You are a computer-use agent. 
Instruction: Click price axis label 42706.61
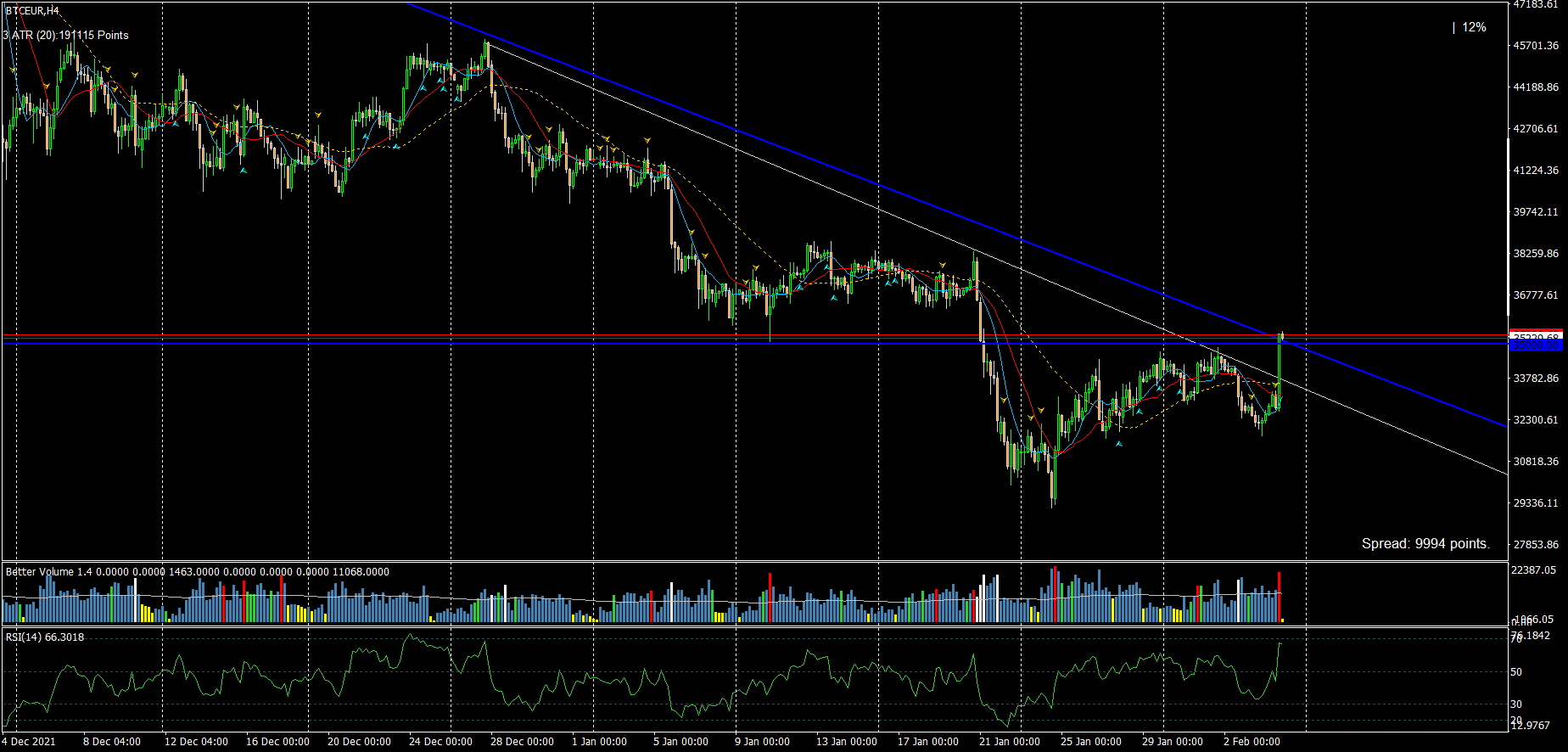[x=1536, y=129]
